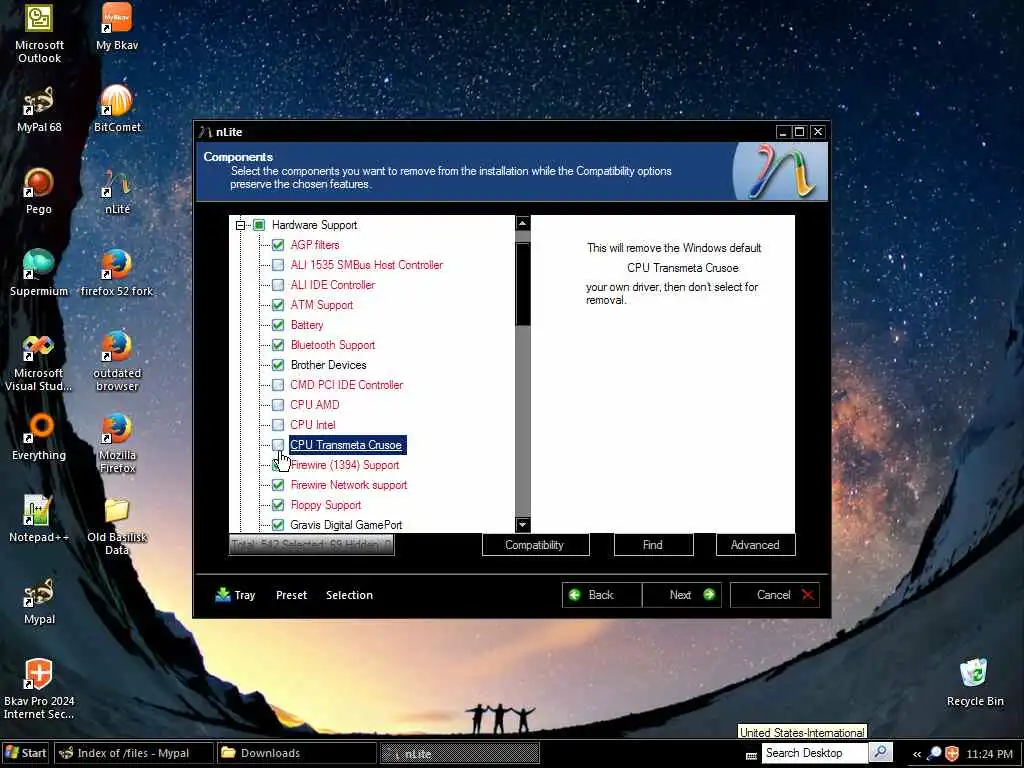Screen dimensions: 1024x768
Task: Click the Search Desktop input field
Action: pyautogui.click(x=814, y=753)
